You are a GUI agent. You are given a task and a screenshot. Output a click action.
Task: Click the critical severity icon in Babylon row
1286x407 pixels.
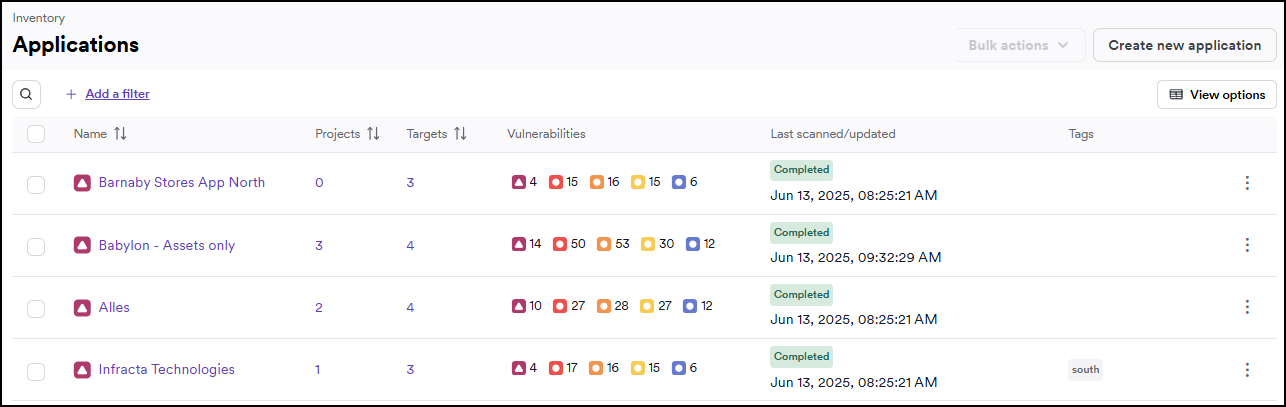[519, 244]
